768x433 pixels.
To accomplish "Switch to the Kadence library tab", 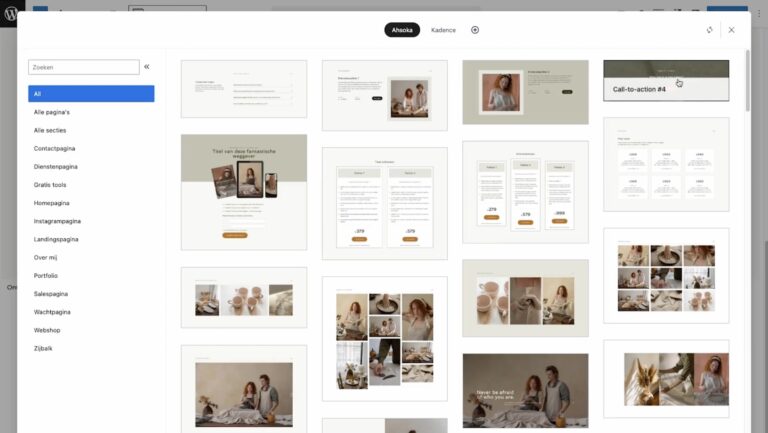I will tap(443, 30).
